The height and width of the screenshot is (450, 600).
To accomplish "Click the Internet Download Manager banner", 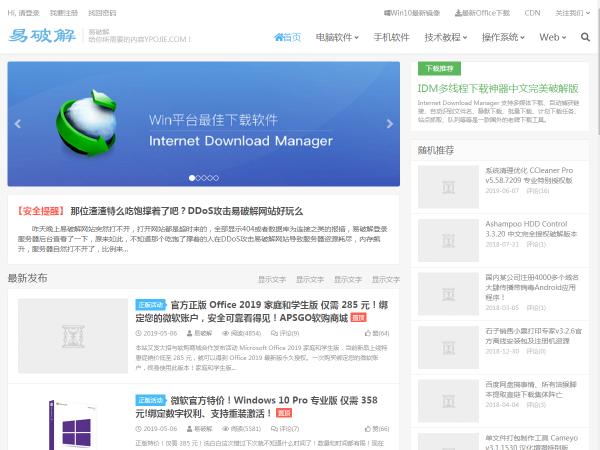I will 204,124.
